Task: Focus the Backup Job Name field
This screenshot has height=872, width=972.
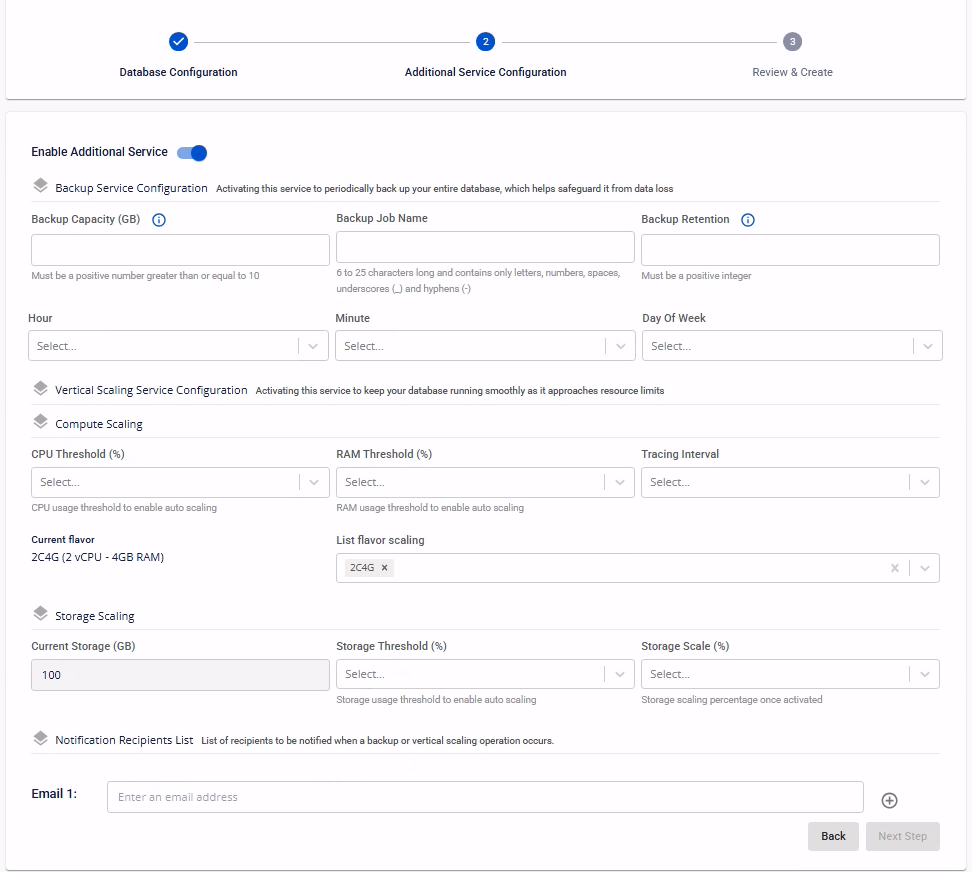Action: coord(485,247)
